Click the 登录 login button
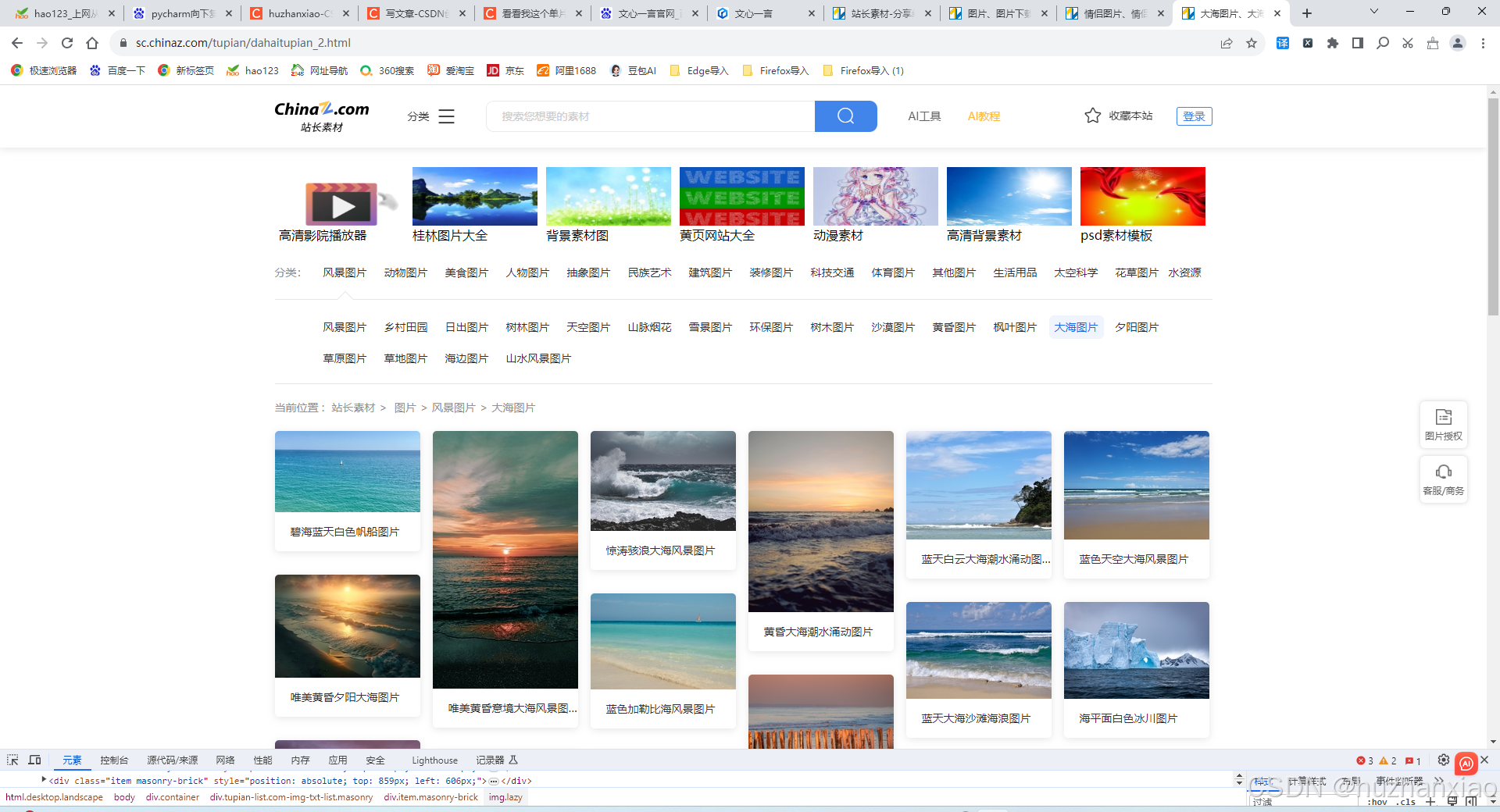 (1194, 116)
